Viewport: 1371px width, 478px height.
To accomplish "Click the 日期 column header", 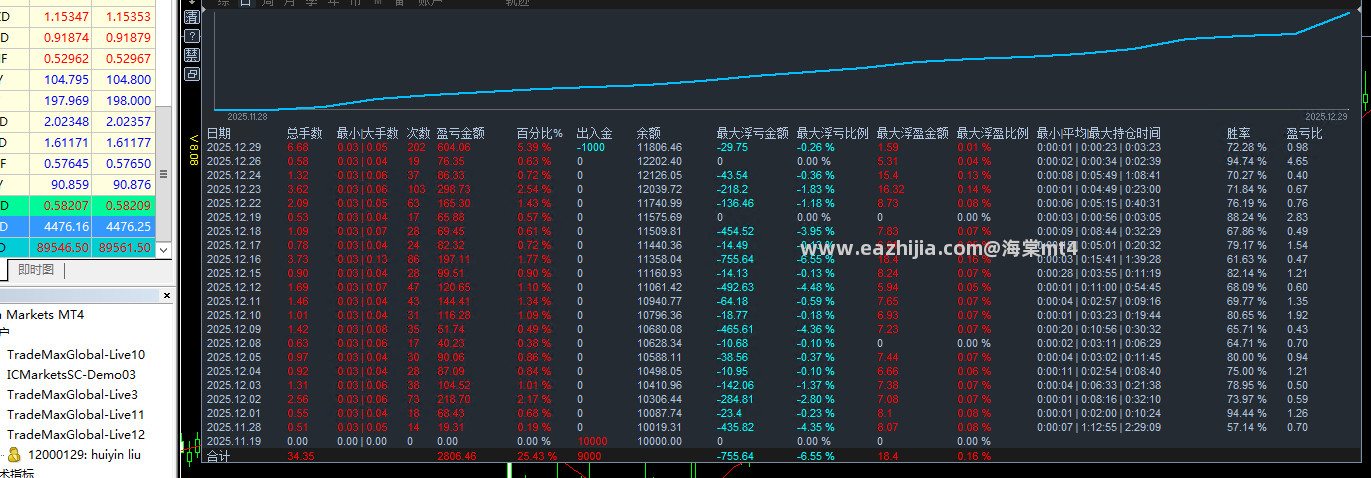I will click(218, 133).
